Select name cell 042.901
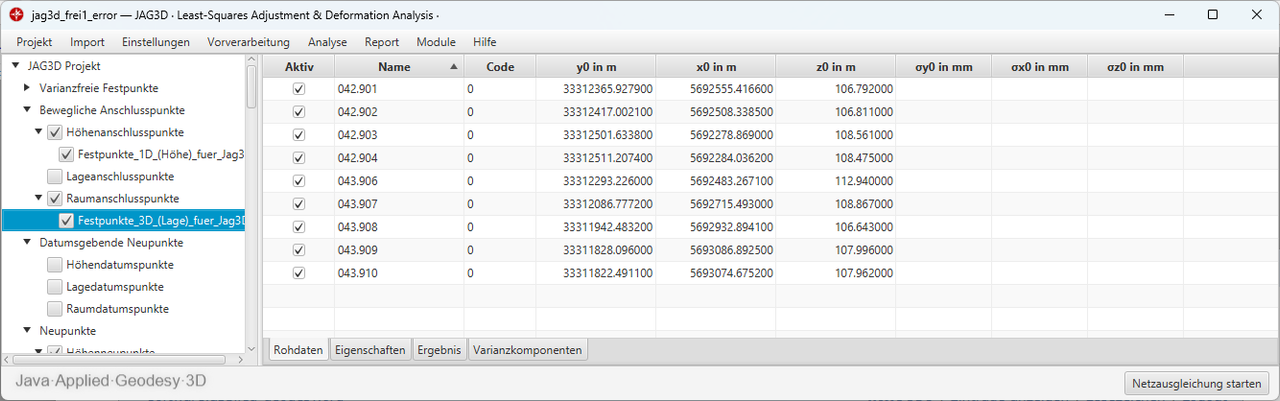 coord(399,89)
